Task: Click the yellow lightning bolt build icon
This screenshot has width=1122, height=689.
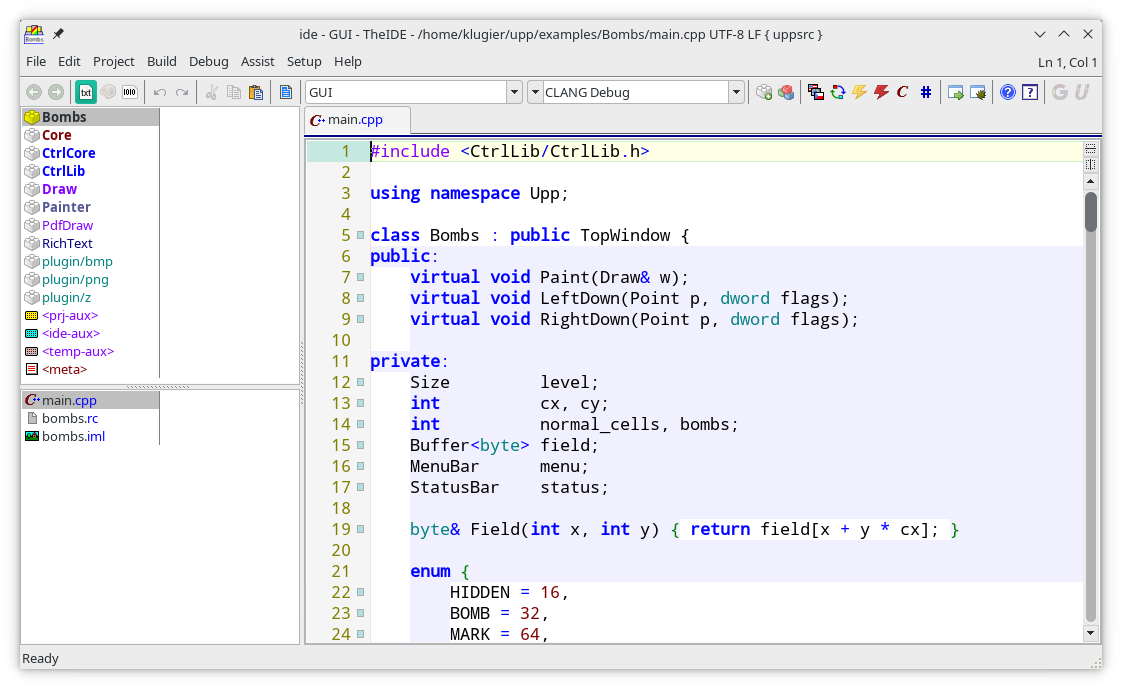Action: pos(859,93)
